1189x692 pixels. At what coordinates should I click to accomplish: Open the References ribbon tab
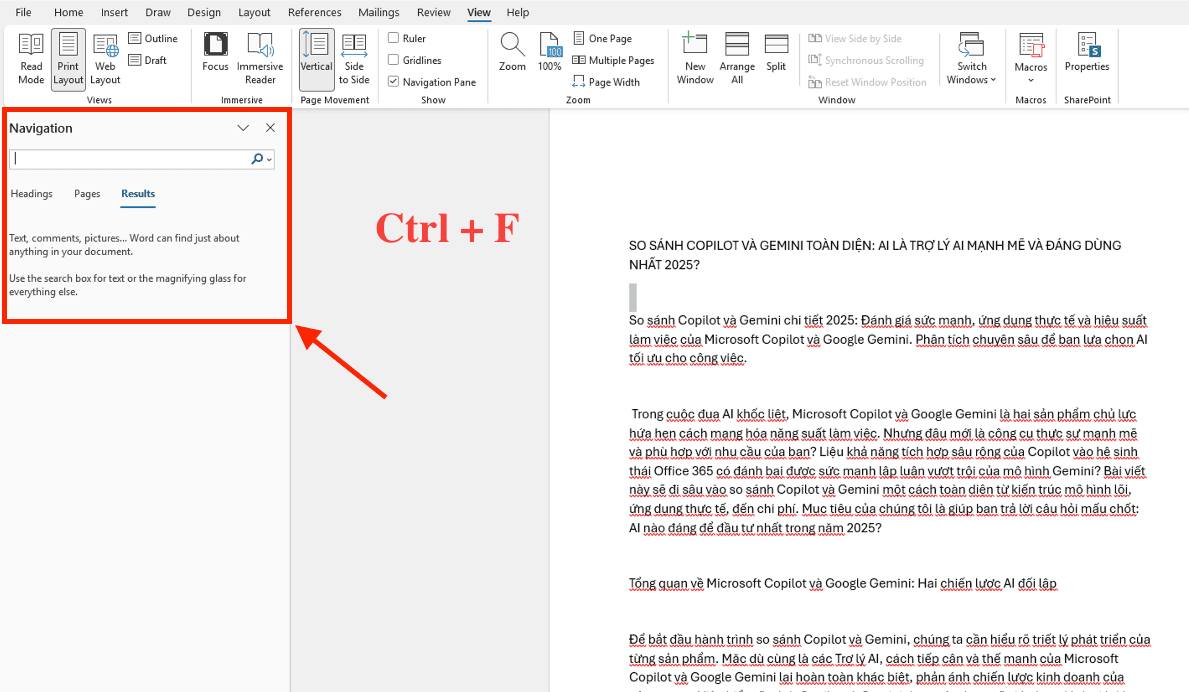tap(314, 12)
